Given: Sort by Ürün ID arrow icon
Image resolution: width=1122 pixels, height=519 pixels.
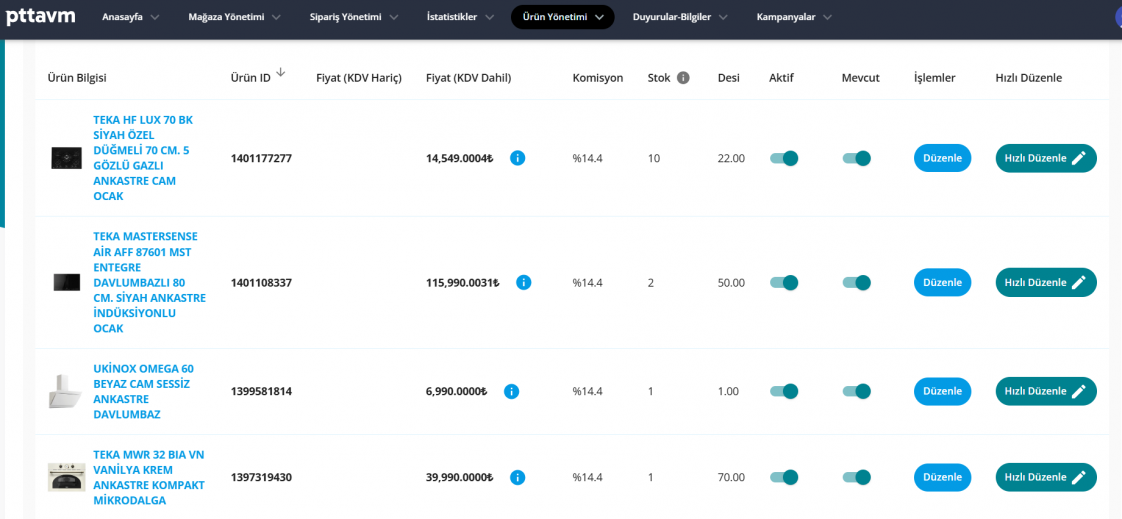Looking at the screenshot, I should tap(281, 72).
